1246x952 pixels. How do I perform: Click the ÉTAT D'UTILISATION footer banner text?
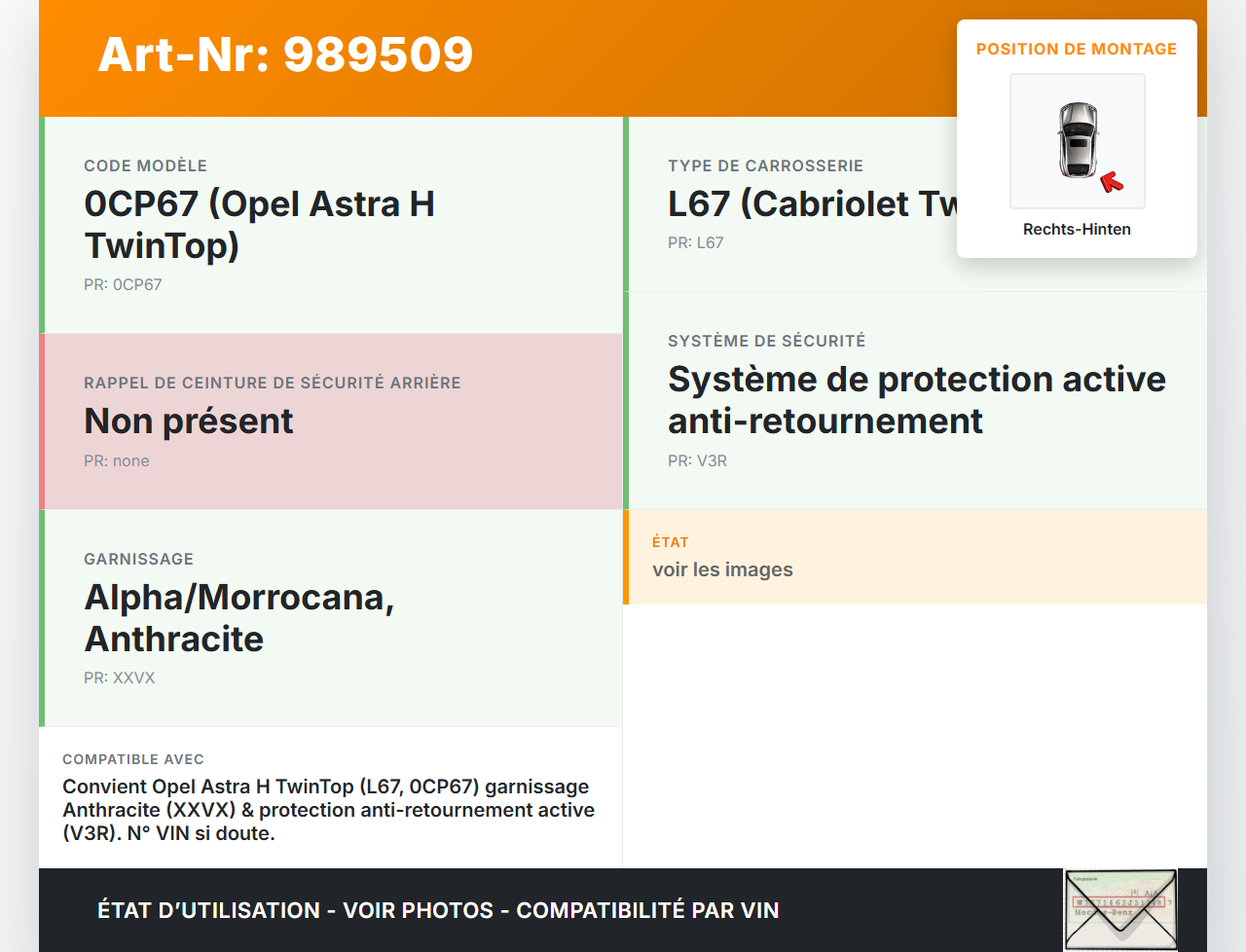[x=438, y=910]
